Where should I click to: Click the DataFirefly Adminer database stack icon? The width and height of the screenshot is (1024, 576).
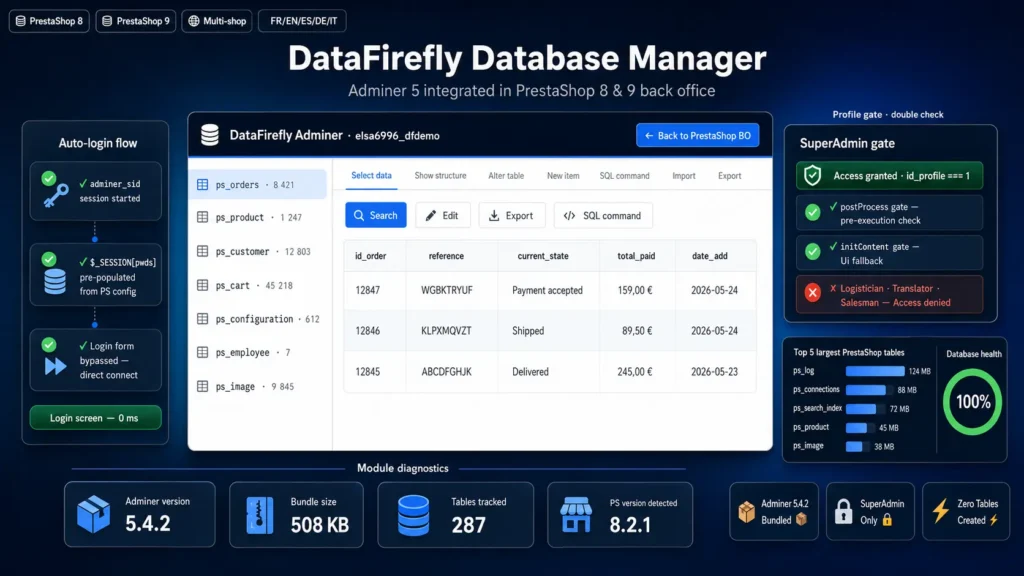tap(210, 135)
